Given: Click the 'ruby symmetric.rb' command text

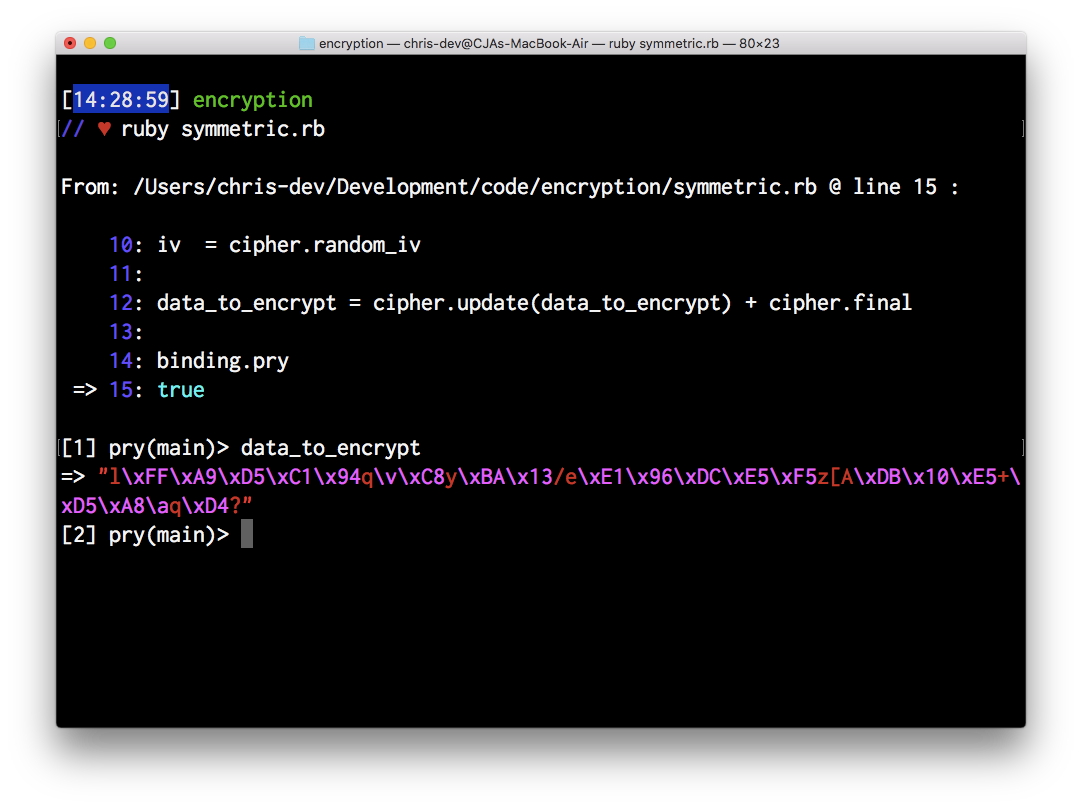Looking at the screenshot, I should (223, 129).
